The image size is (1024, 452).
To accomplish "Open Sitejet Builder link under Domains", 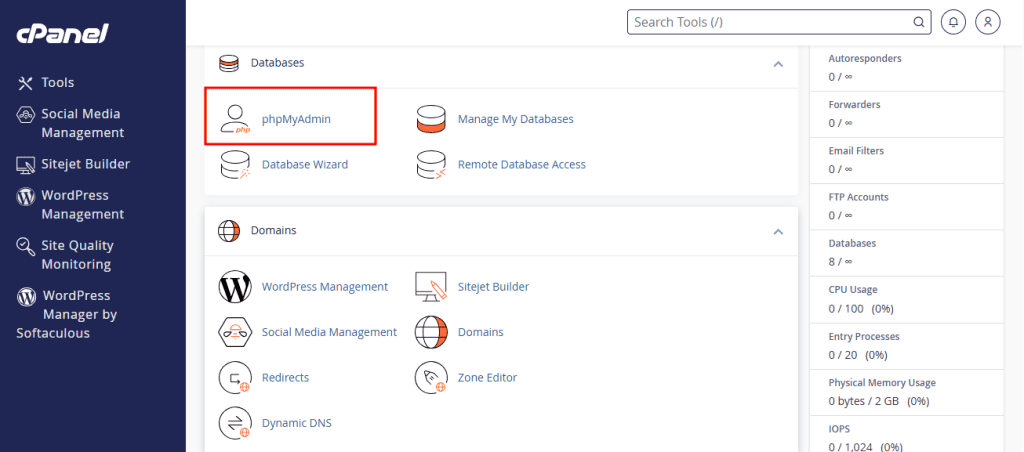I will 493,287.
